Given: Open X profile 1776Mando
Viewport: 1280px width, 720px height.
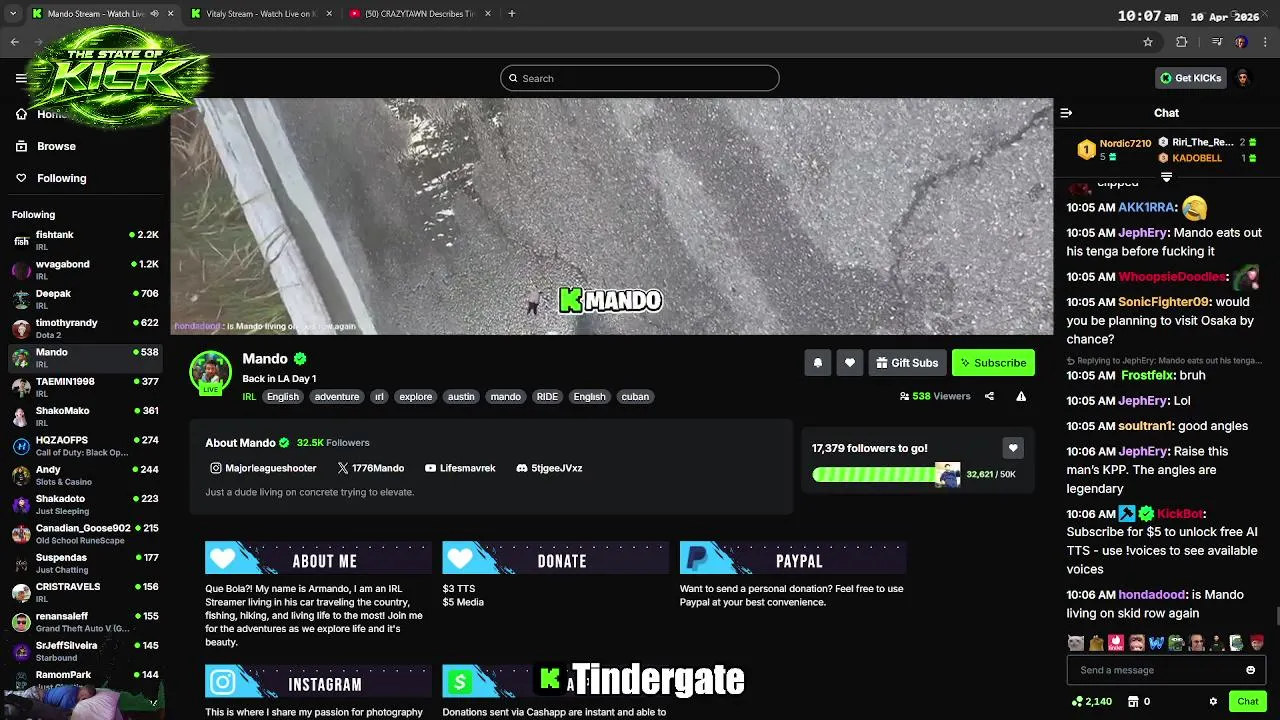Looking at the screenshot, I should point(371,468).
